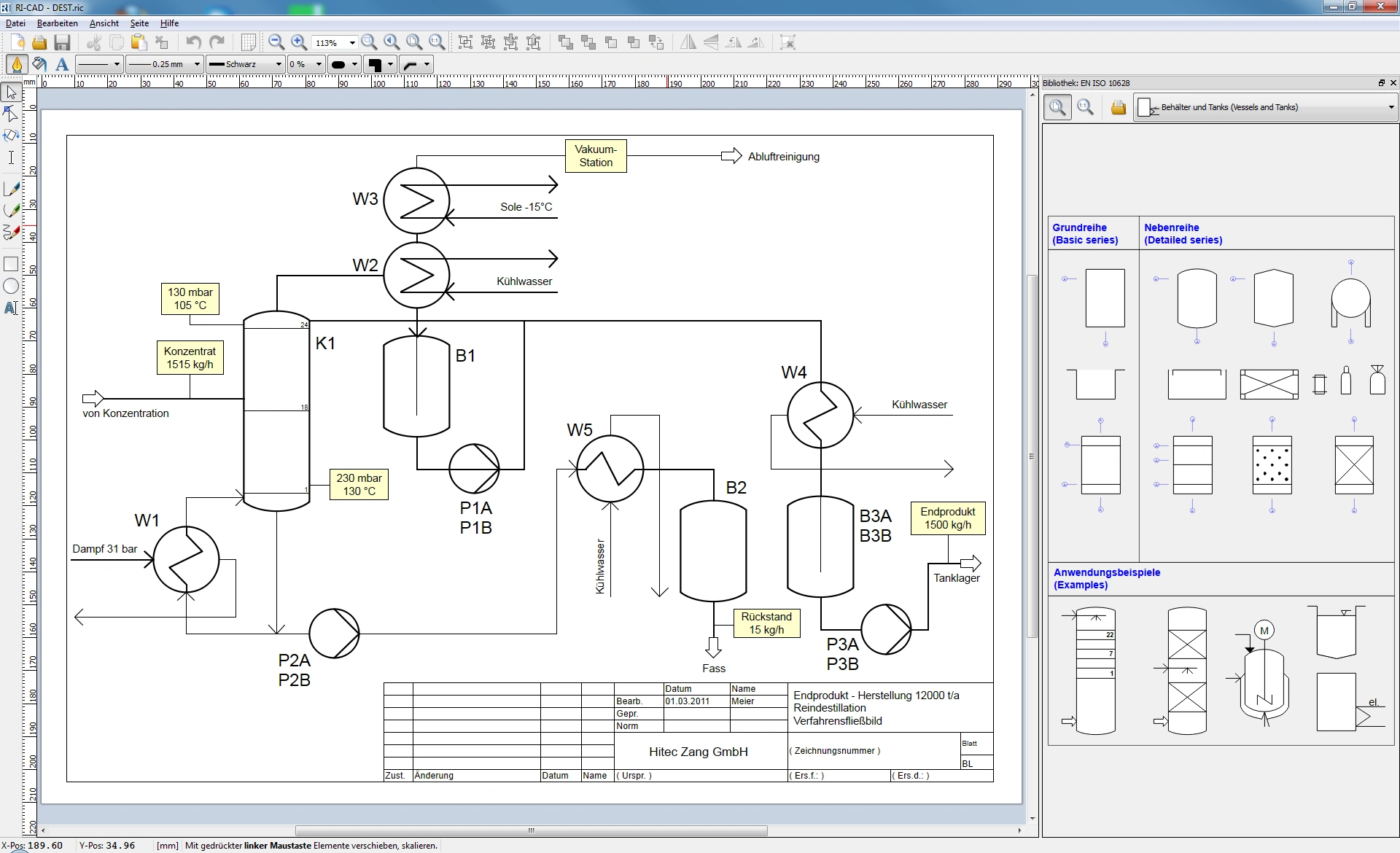Open the Schwarz line color dropdown

click(244, 65)
